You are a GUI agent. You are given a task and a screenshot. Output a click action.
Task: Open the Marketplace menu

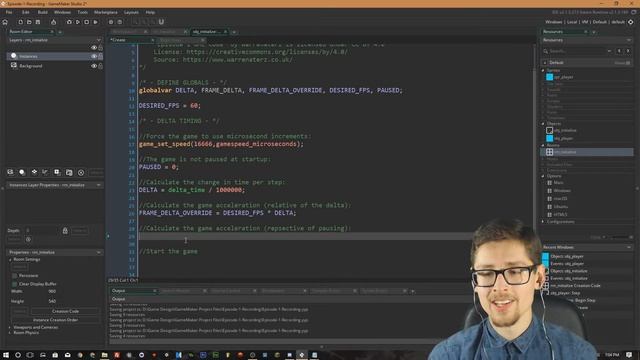pos(106,13)
